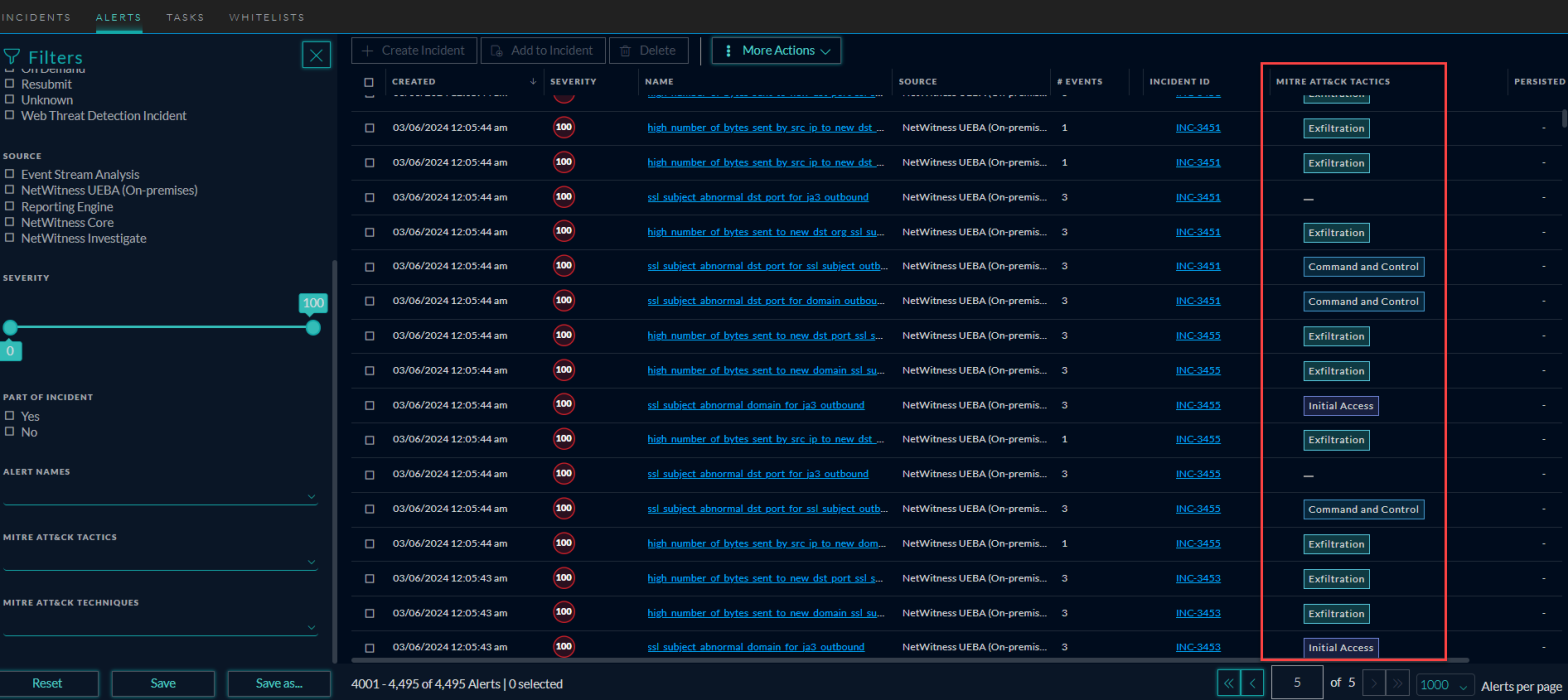
Task: Click the page number input field
Action: [x=1297, y=683]
